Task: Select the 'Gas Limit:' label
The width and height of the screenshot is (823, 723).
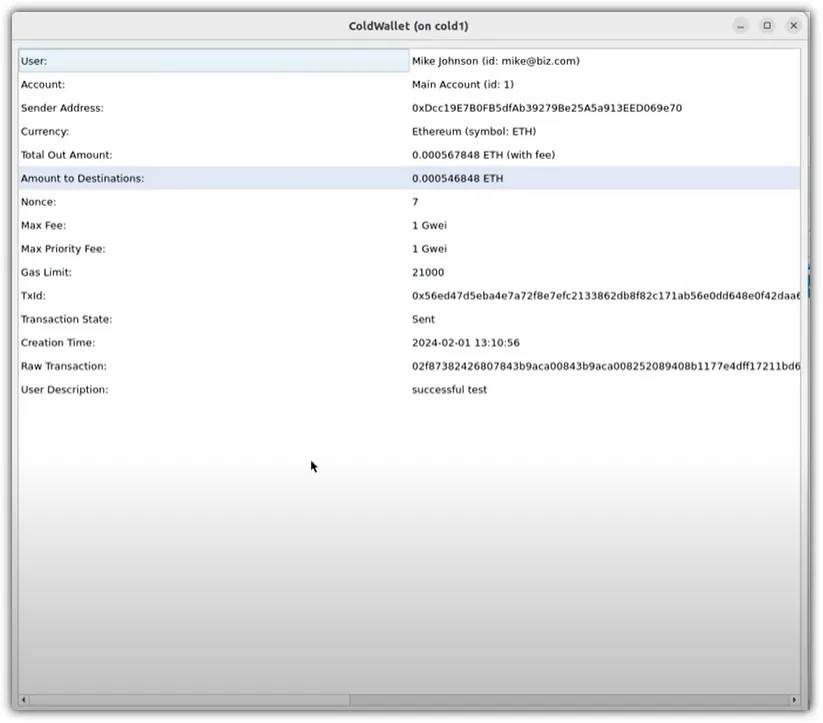Action: pyautogui.click(x=46, y=273)
